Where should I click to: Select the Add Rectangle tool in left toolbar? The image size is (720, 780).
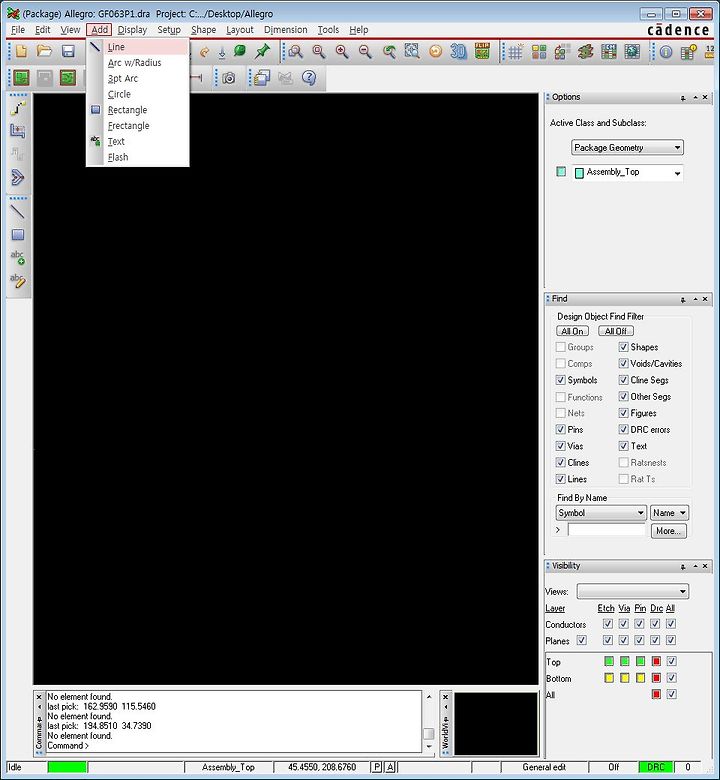(x=17, y=235)
